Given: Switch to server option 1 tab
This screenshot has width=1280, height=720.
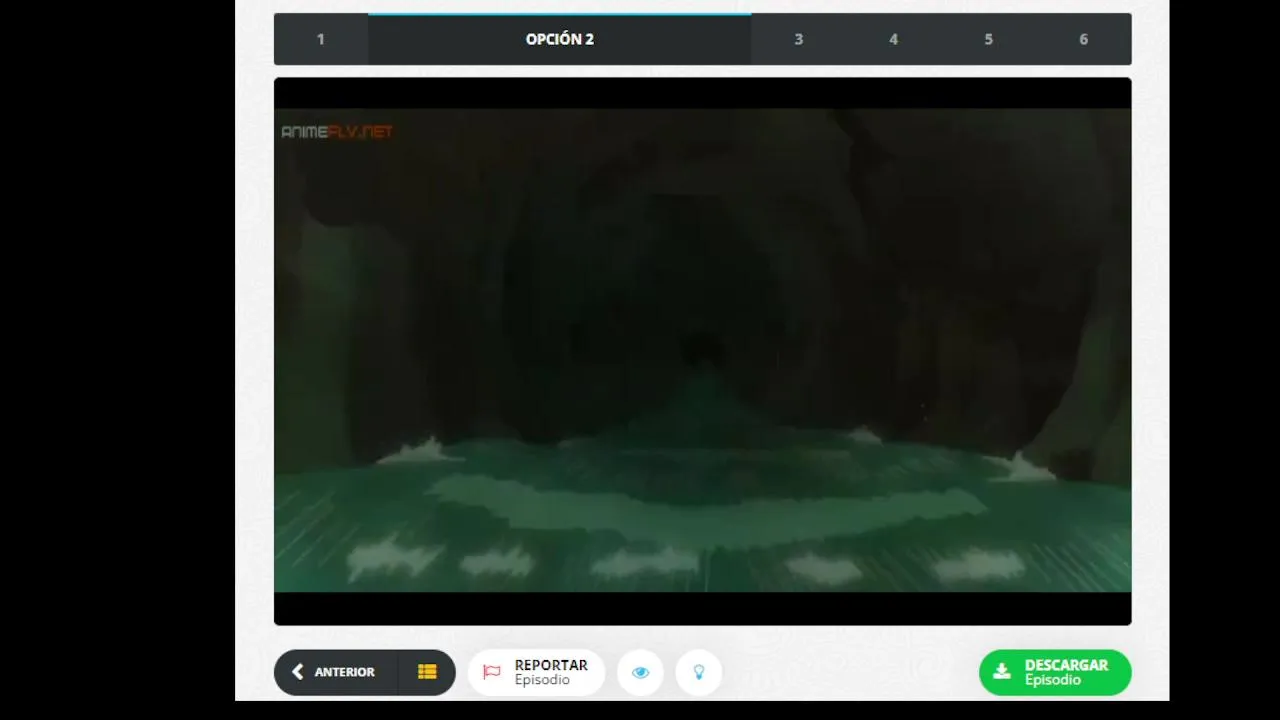Looking at the screenshot, I should click(321, 39).
